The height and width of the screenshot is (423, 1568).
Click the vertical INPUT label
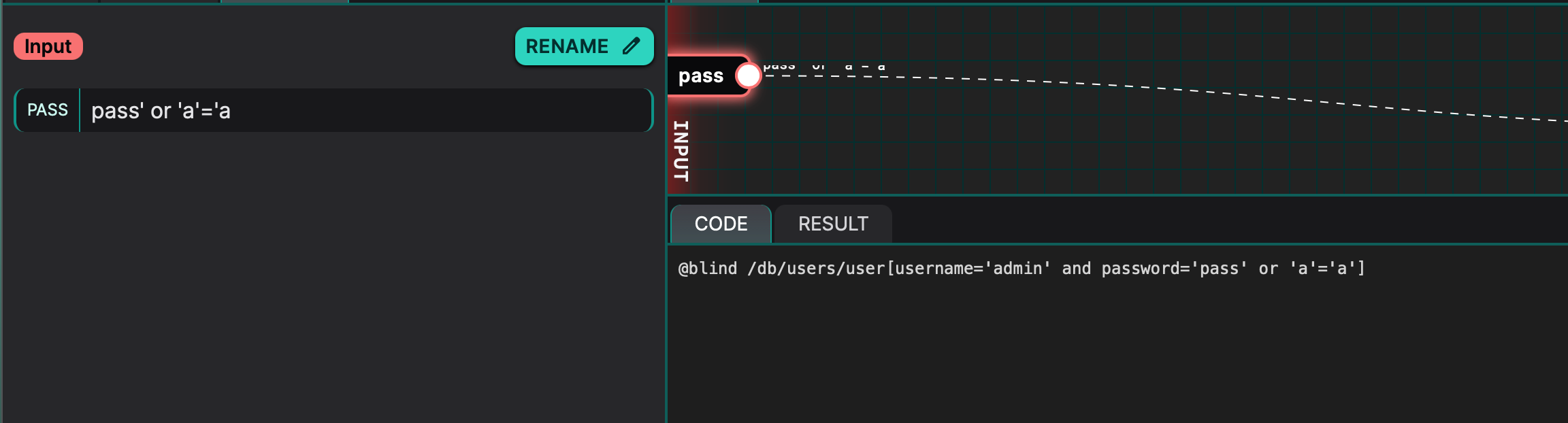681,151
